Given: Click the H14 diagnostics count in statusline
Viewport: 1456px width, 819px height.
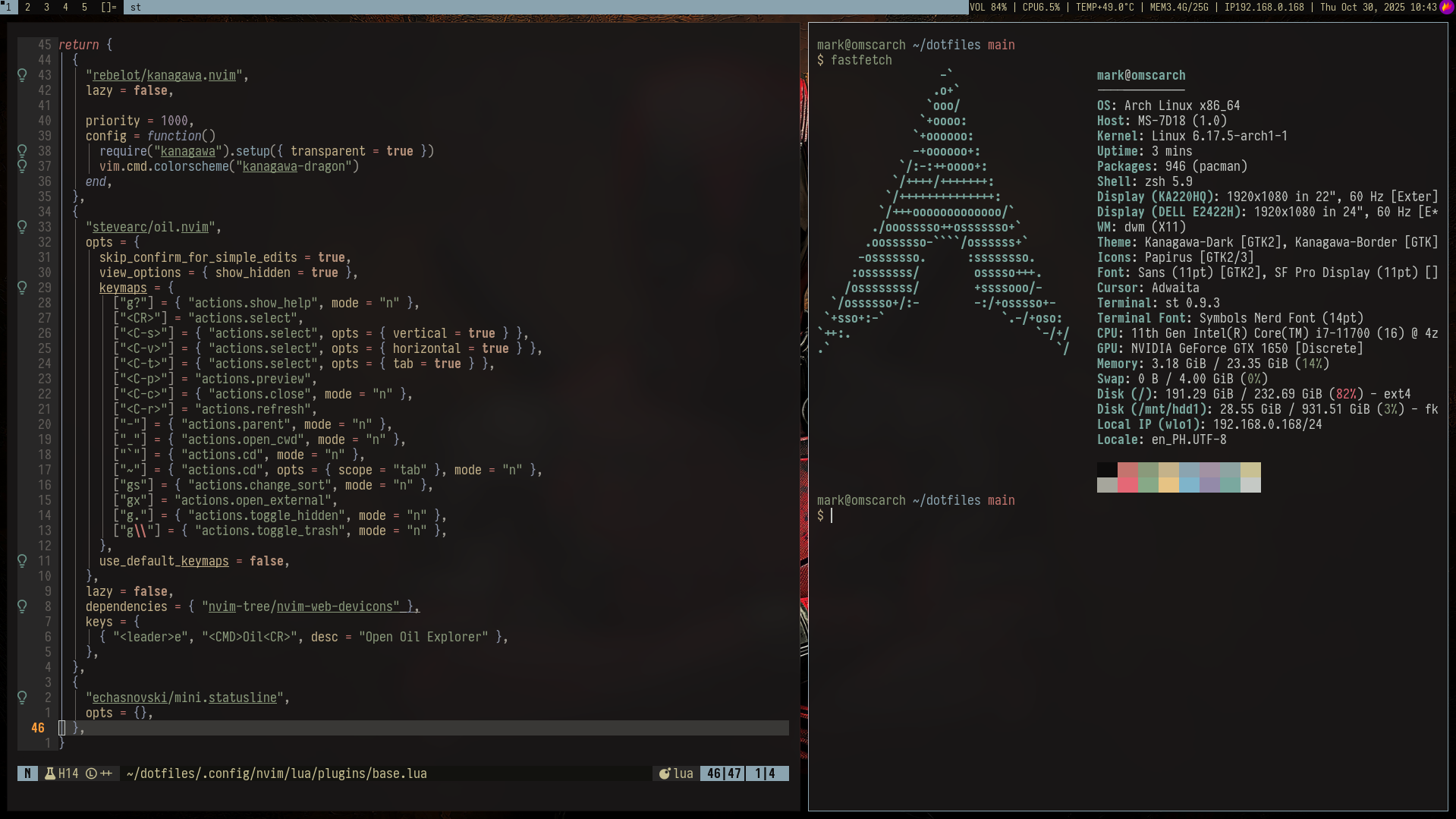Looking at the screenshot, I should click(x=68, y=773).
